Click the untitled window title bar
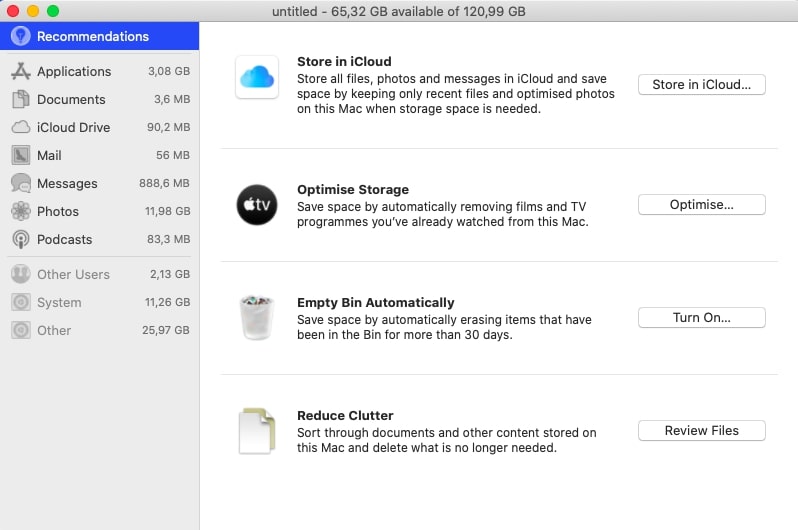The image size is (798, 530). [398, 11]
